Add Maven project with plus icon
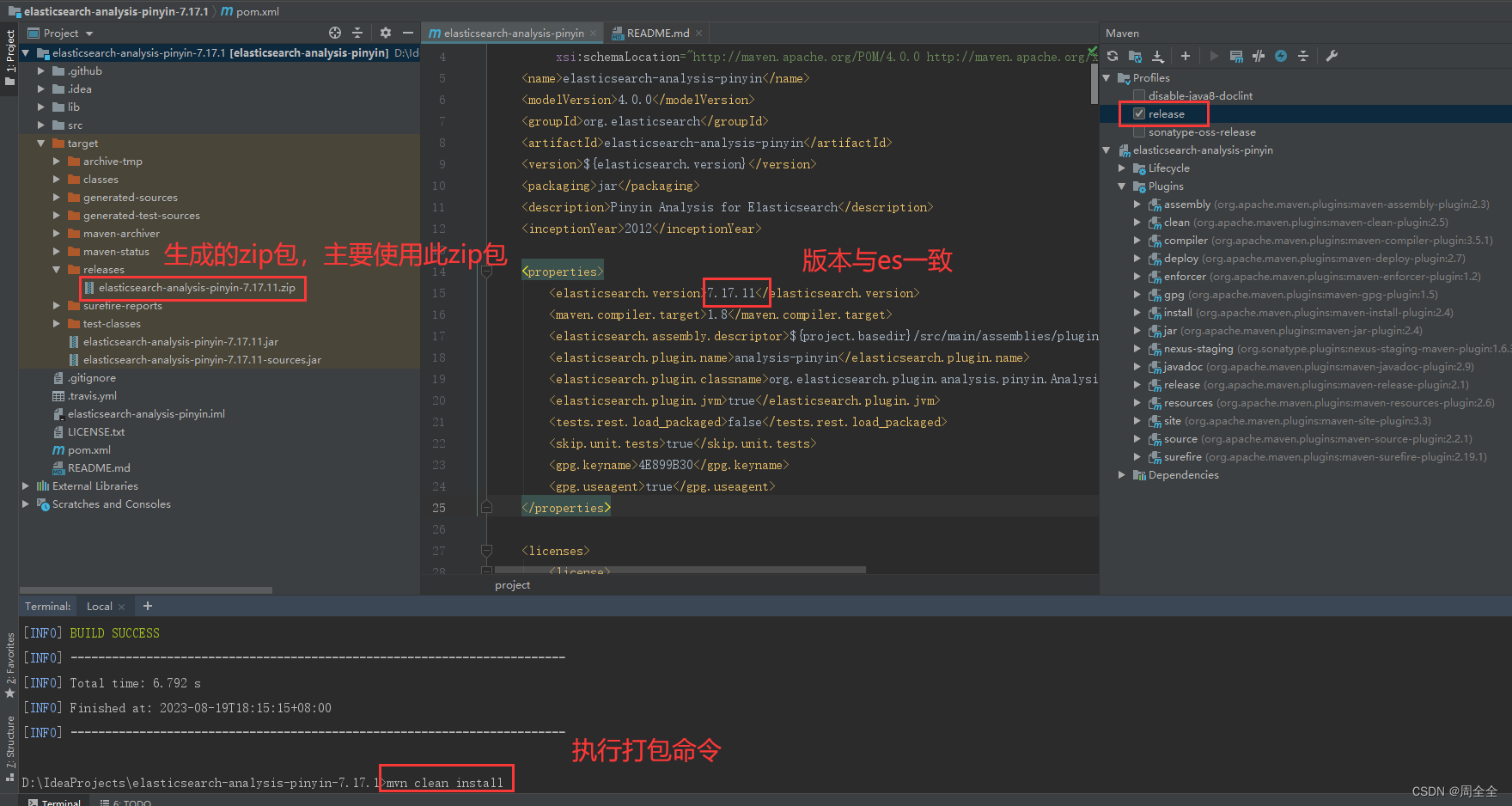The width and height of the screenshot is (1512, 806). (x=1186, y=56)
